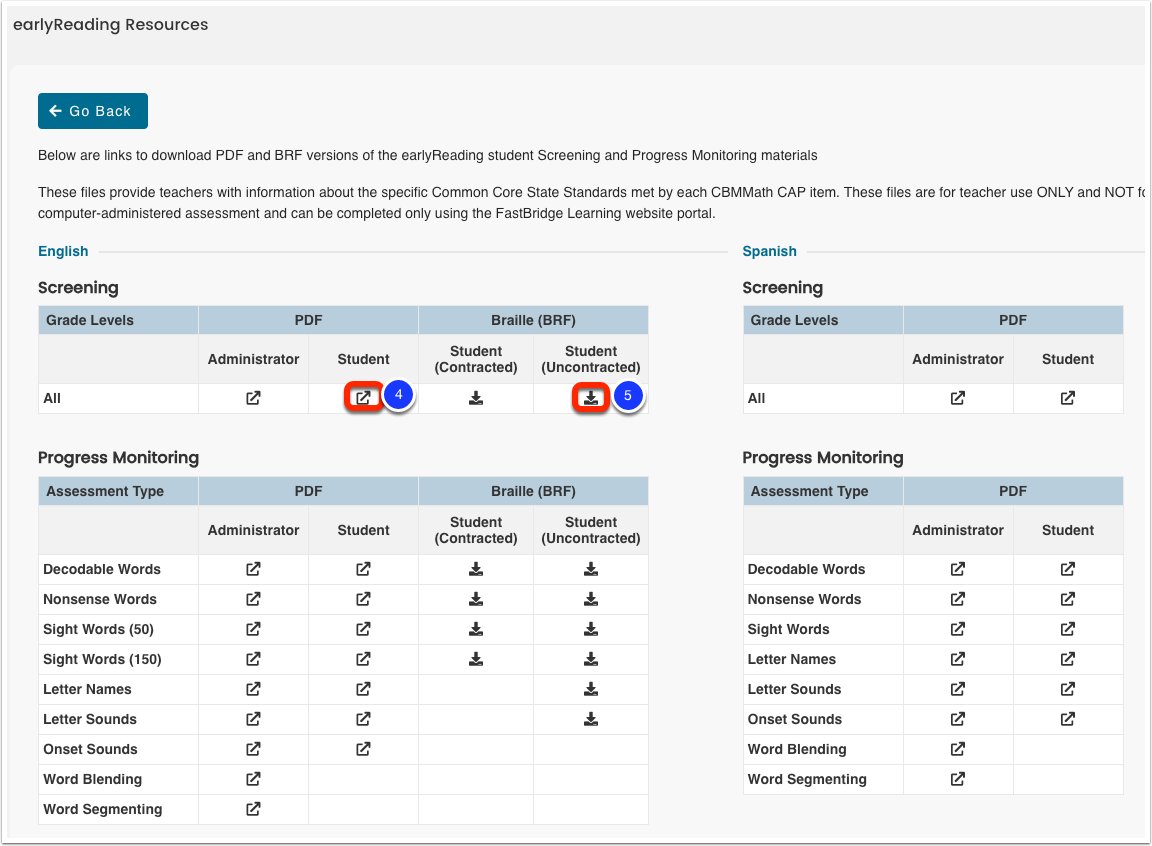Open English Letter Names Administrator PDF
Screen dimensions: 1152x846
[253, 690]
